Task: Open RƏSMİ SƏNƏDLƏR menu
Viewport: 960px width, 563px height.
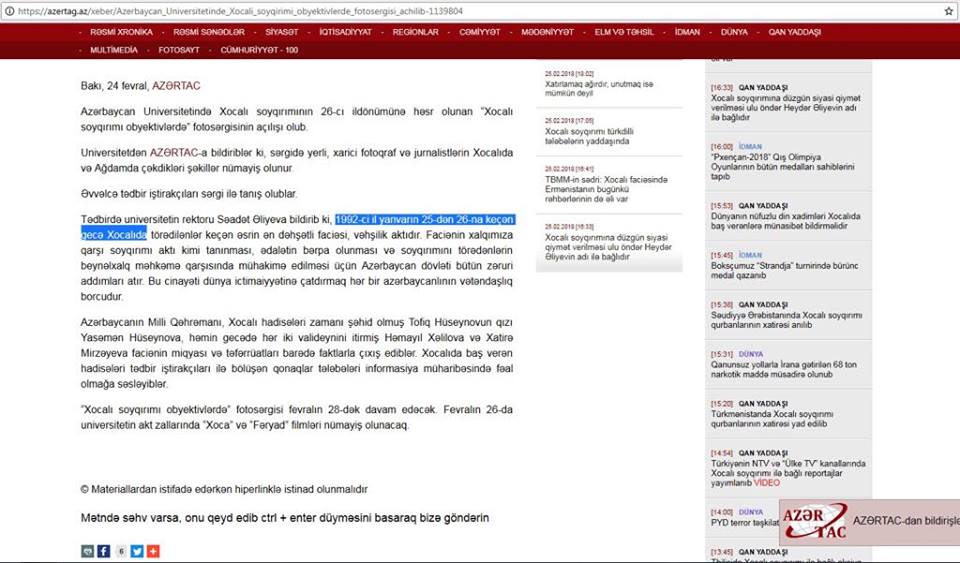Action: (209, 32)
